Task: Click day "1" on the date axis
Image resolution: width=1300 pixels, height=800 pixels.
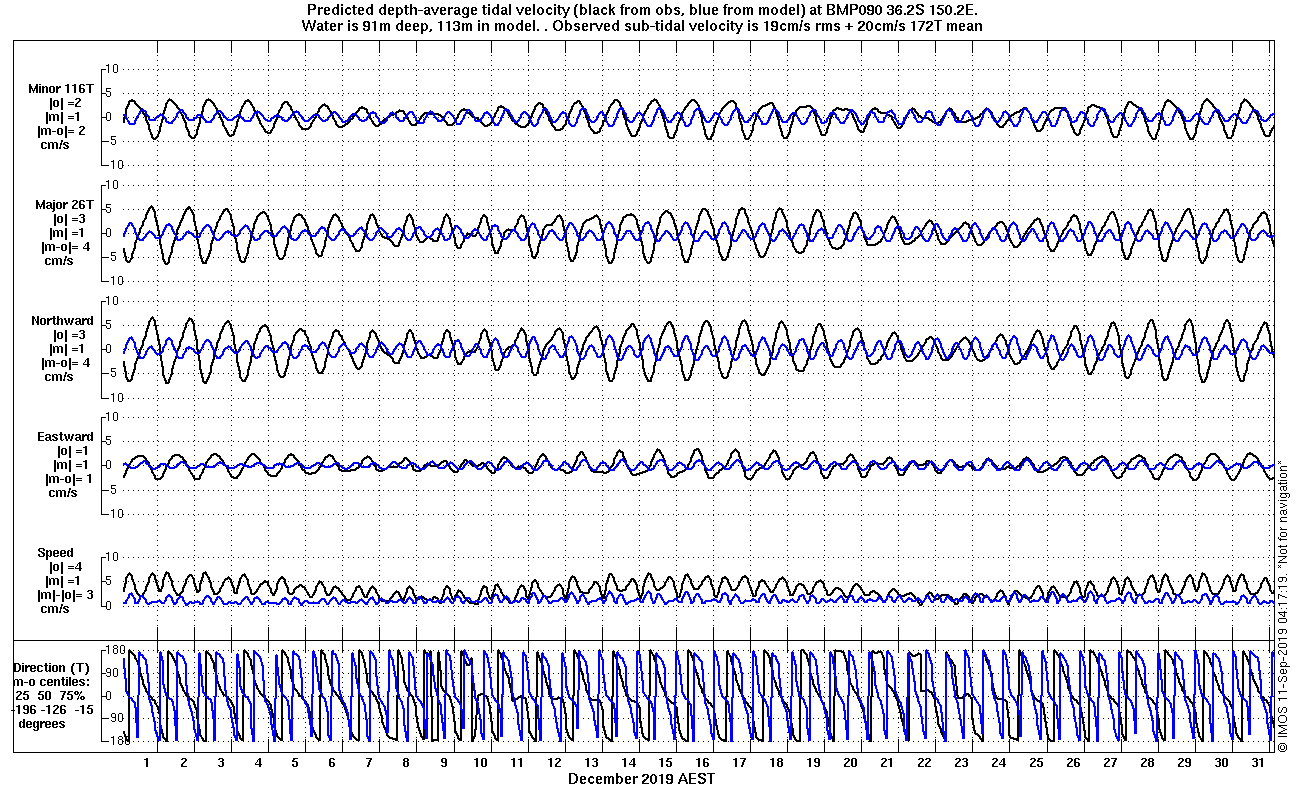Action: [x=147, y=762]
